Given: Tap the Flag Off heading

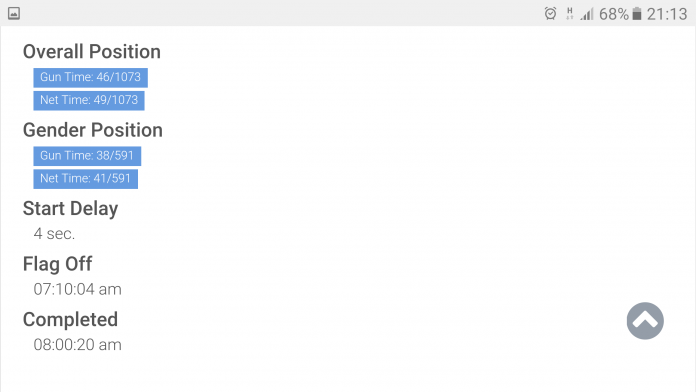Looking at the screenshot, I should (58, 264).
